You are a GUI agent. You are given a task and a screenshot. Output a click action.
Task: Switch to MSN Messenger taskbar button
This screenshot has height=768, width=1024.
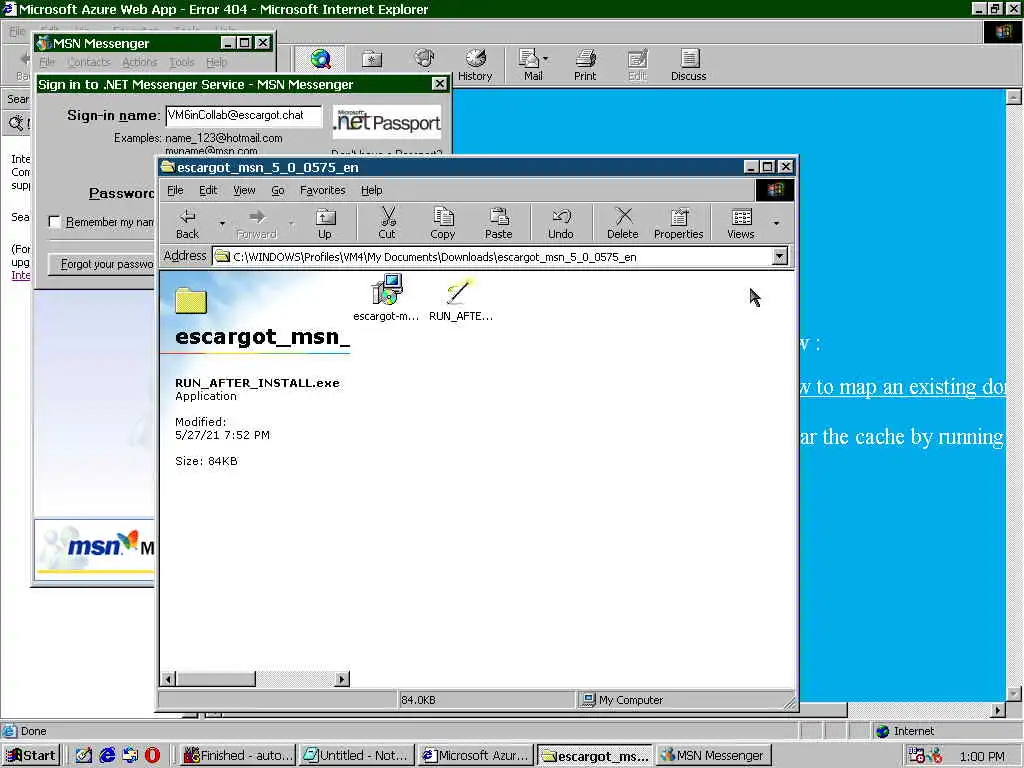point(713,756)
